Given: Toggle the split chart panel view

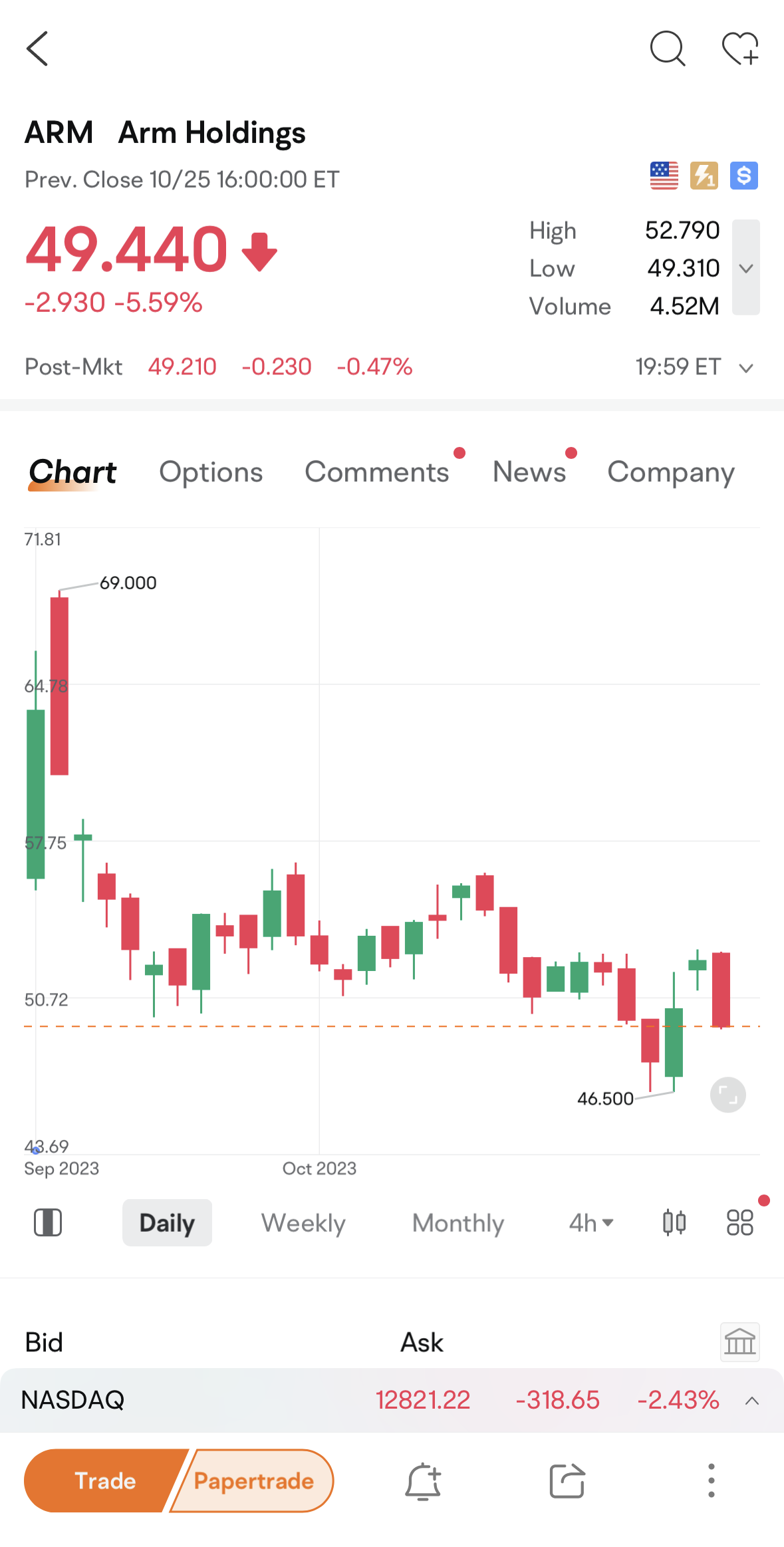Looking at the screenshot, I should tap(48, 1222).
